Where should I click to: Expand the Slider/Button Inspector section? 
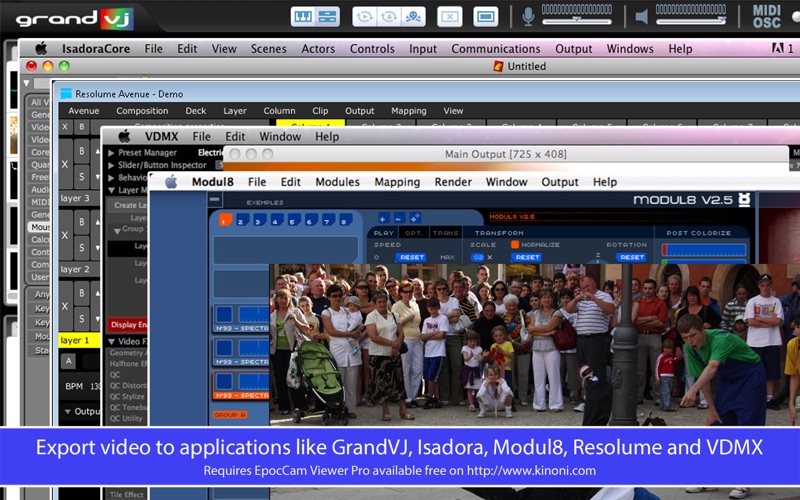(x=111, y=165)
